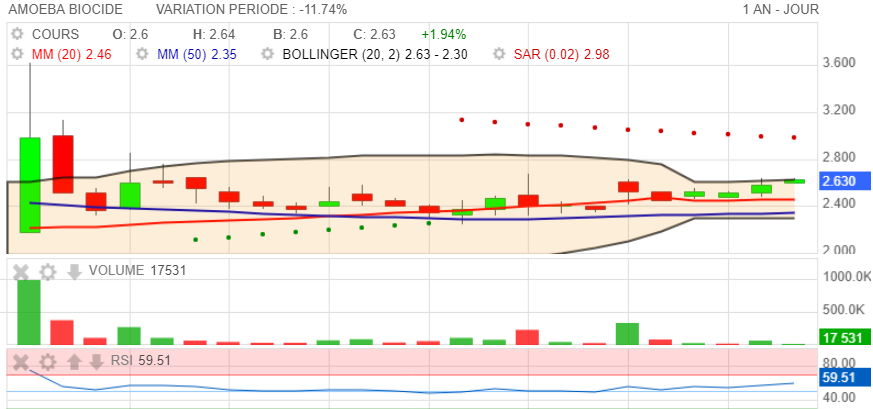Click the blue 59.51 badge on RSI axis
The height and width of the screenshot is (409, 873).
[844, 378]
